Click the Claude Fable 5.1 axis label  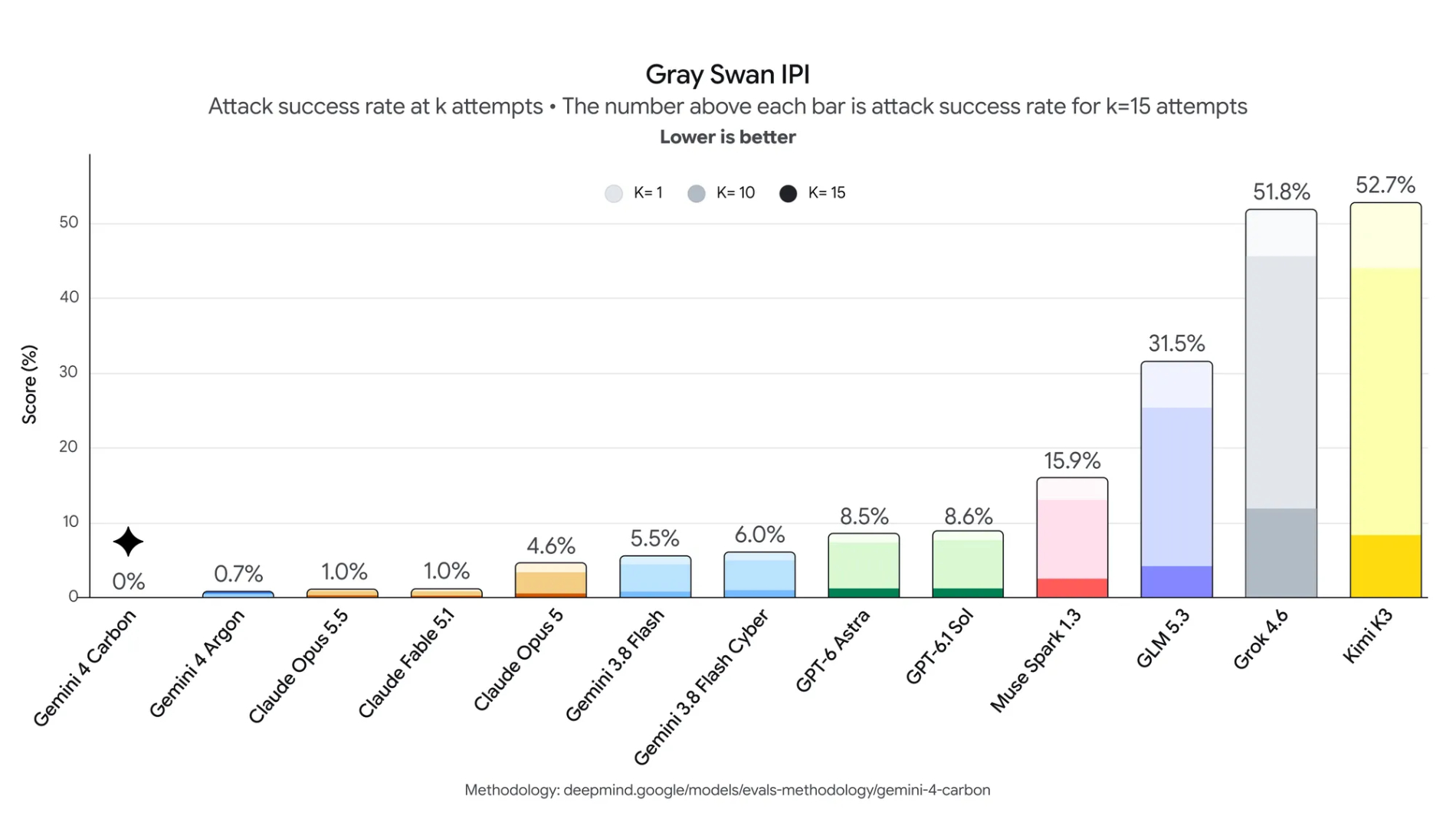pyautogui.click(x=407, y=663)
